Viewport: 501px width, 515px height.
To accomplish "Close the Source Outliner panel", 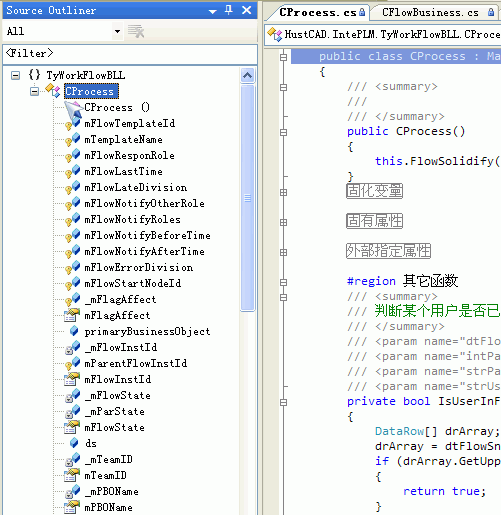I will click(247, 10).
